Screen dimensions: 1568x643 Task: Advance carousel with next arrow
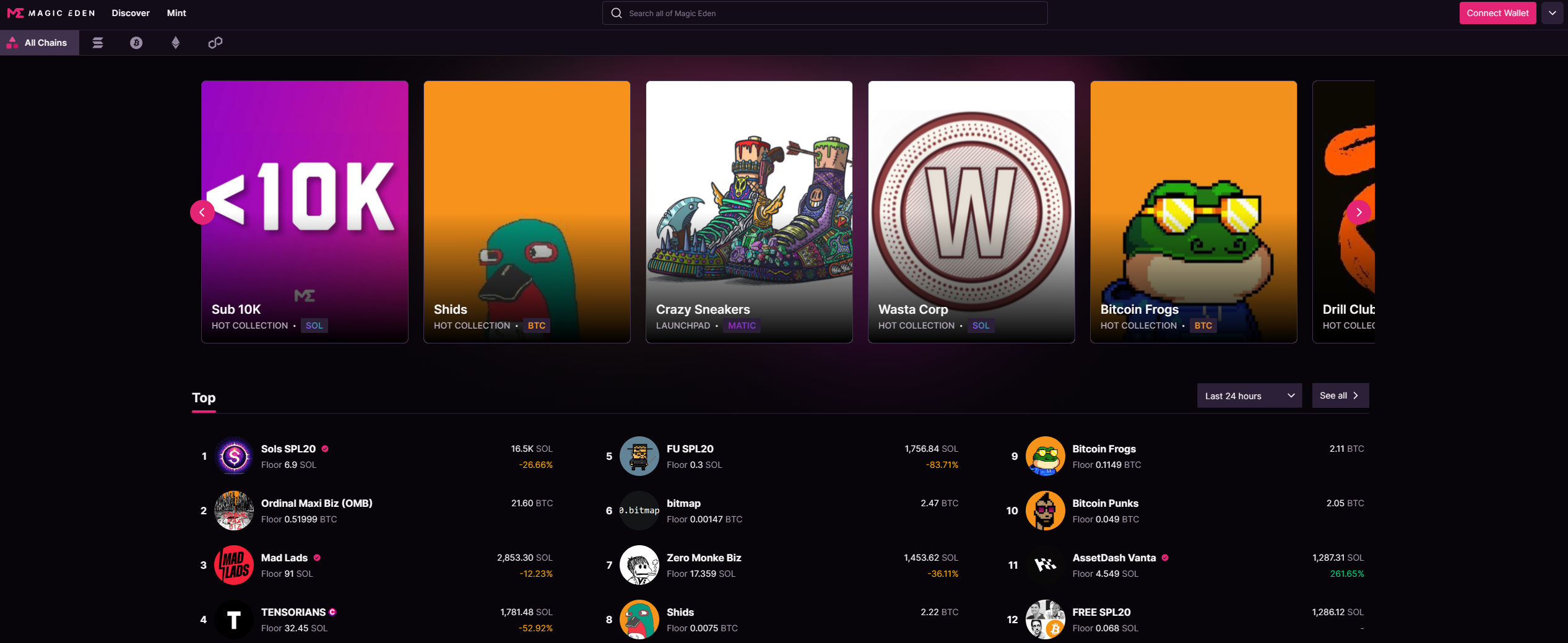(x=1359, y=212)
